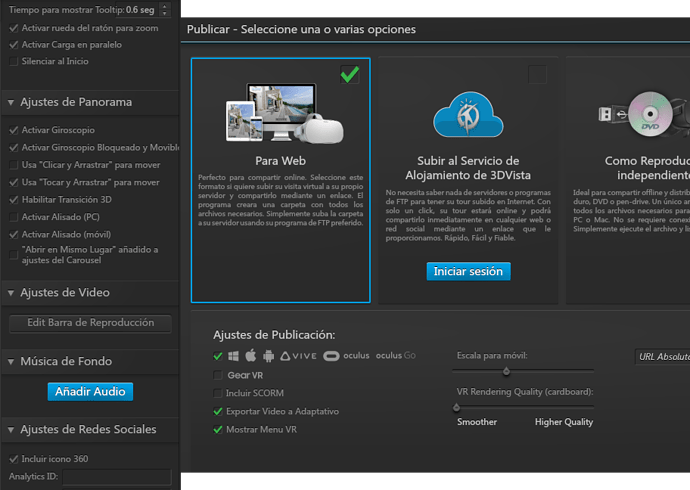690x490 pixels.
Task: Click the 3DVista cloud hosting icon
Action: pyautogui.click(x=468, y=114)
